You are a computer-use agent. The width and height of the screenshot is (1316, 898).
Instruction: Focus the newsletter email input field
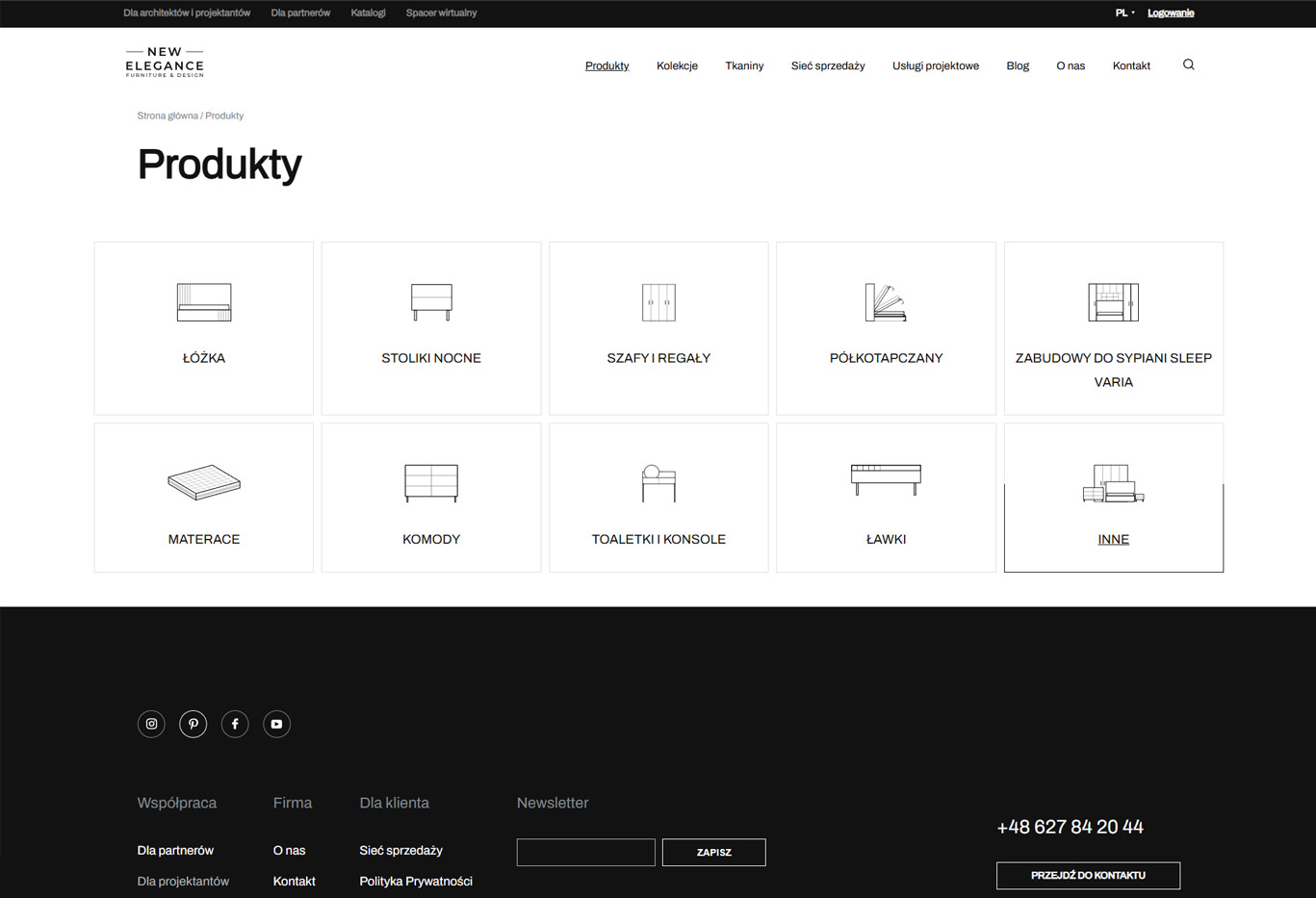585,852
